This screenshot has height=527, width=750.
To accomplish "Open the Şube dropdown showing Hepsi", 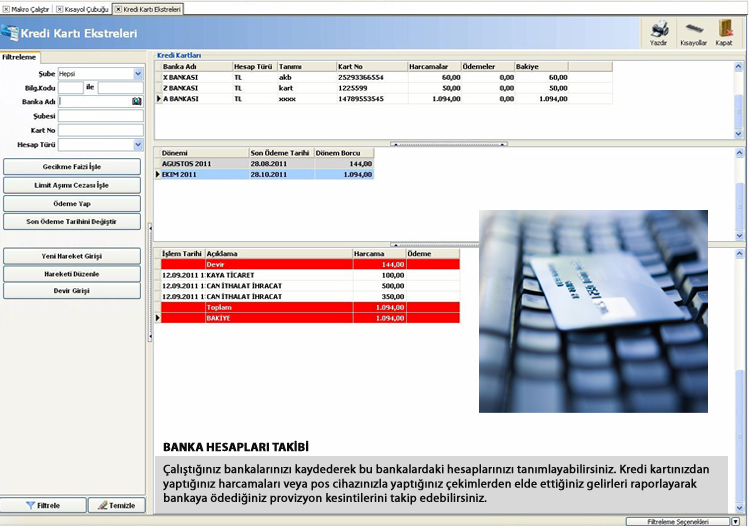I will (137, 73).
